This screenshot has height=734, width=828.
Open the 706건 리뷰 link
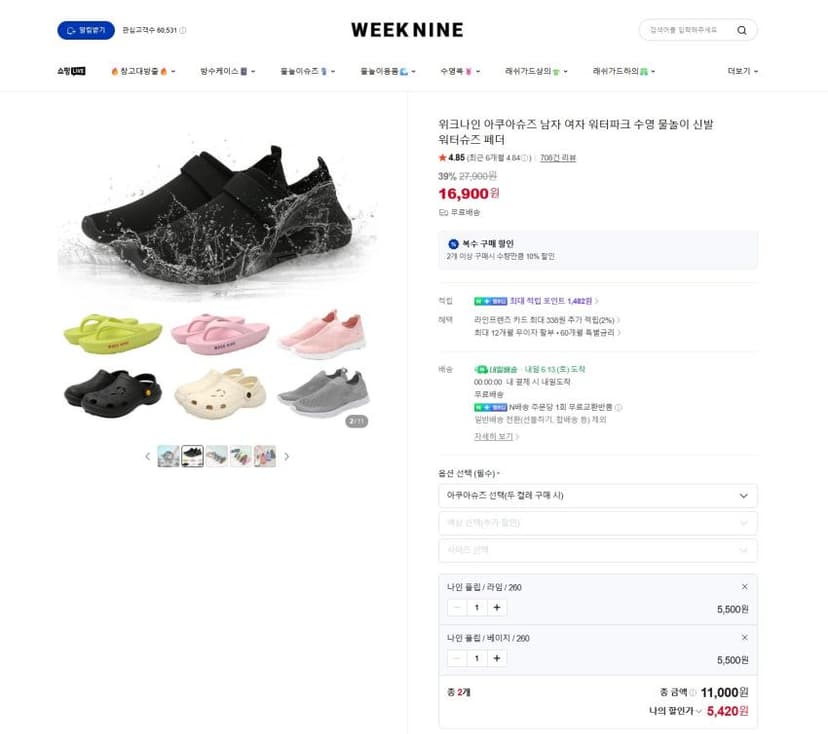click(558, 157)
